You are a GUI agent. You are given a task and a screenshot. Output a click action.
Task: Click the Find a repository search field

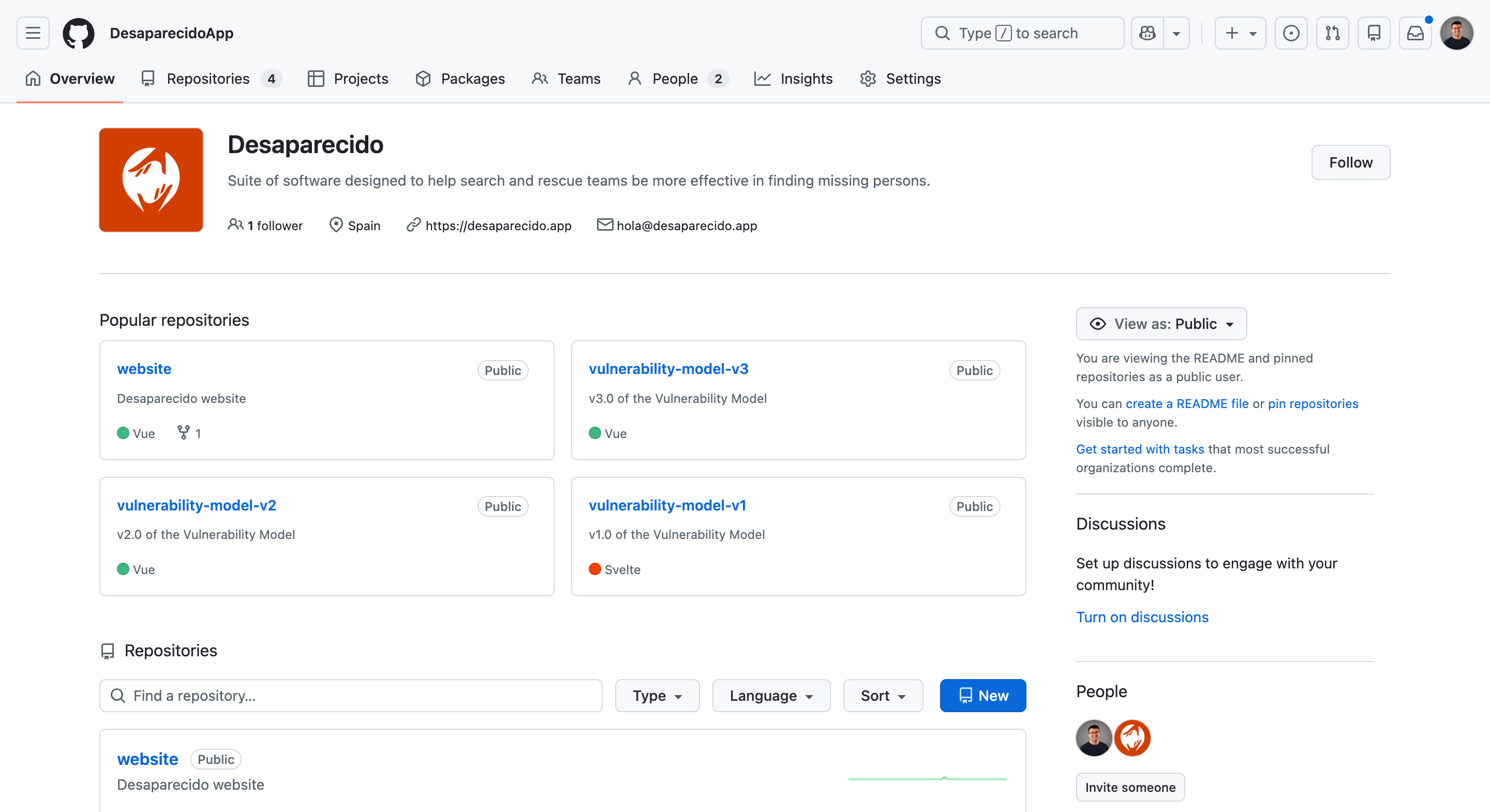pos(351,696)
